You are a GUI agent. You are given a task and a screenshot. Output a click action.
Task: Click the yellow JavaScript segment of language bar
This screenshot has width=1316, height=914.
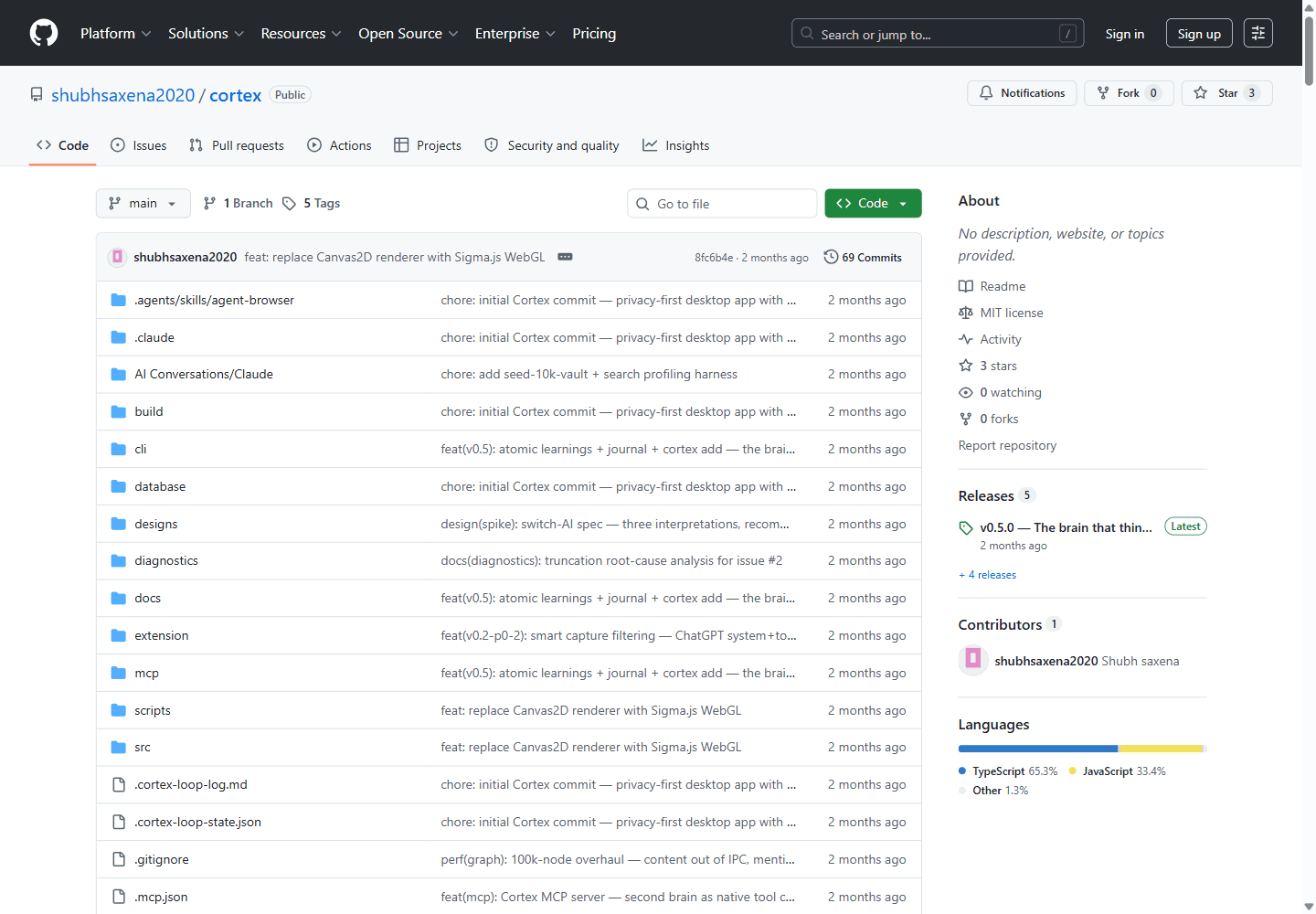(1161, 749)
